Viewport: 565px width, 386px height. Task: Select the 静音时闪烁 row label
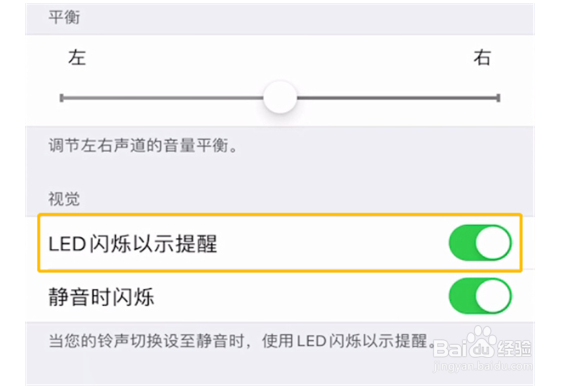101,297
